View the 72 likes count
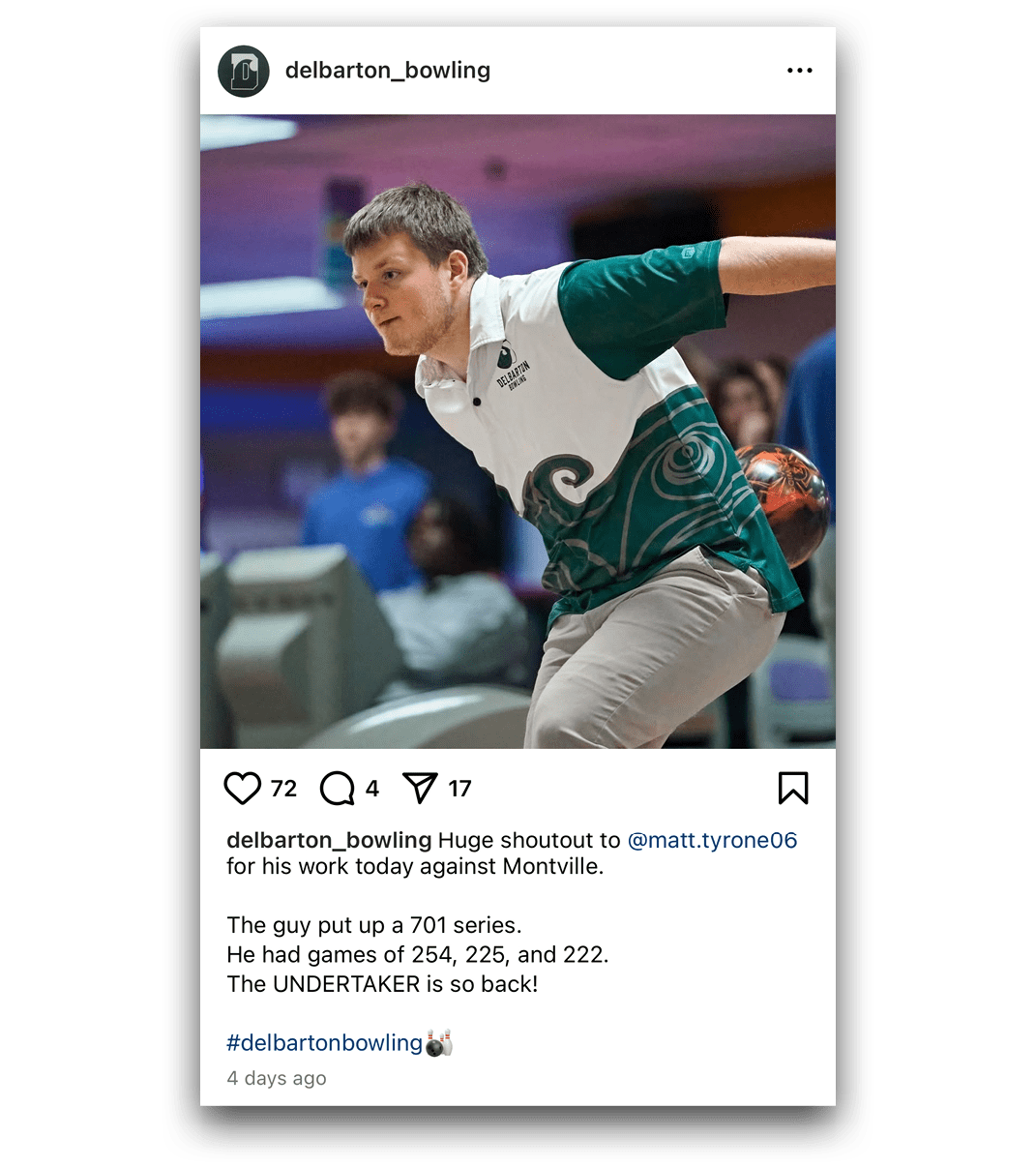Viewport: 1036px width, 1167px height. pyautogui.click(x=283, y=789)
